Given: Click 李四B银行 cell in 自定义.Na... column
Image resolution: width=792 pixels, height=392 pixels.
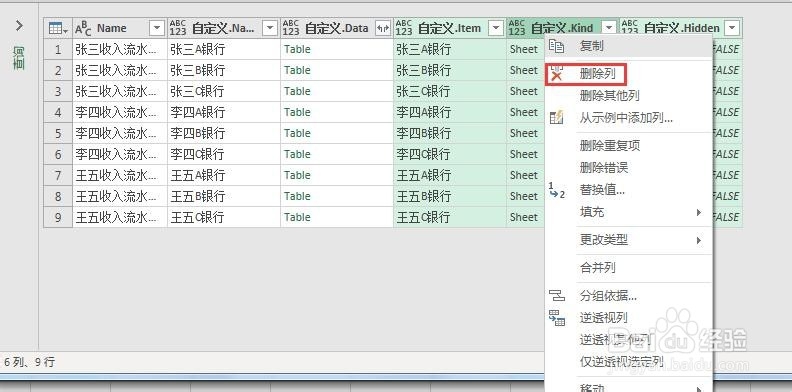Looking at the screenshot, I should (x=224, y=133).
